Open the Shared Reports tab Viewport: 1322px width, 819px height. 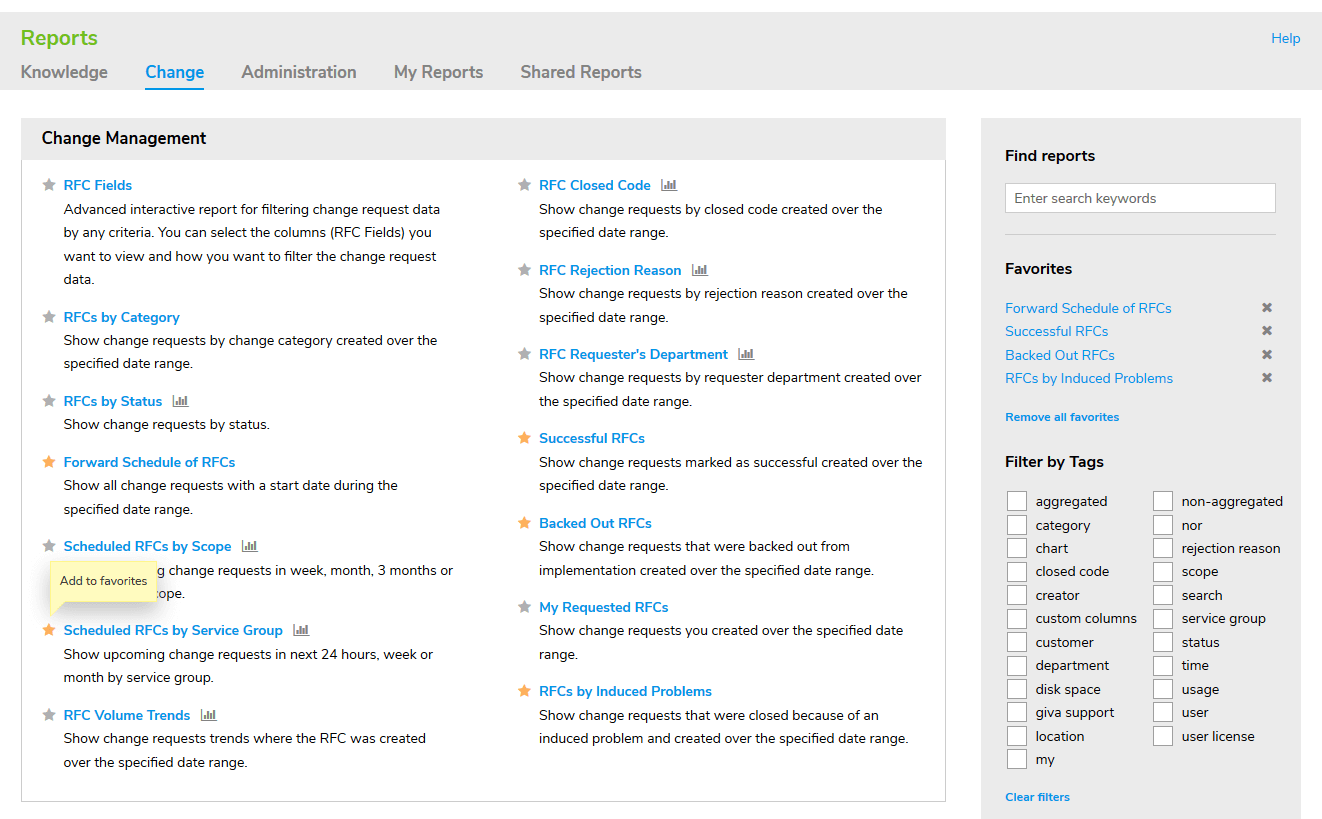(x=580, y=72)
